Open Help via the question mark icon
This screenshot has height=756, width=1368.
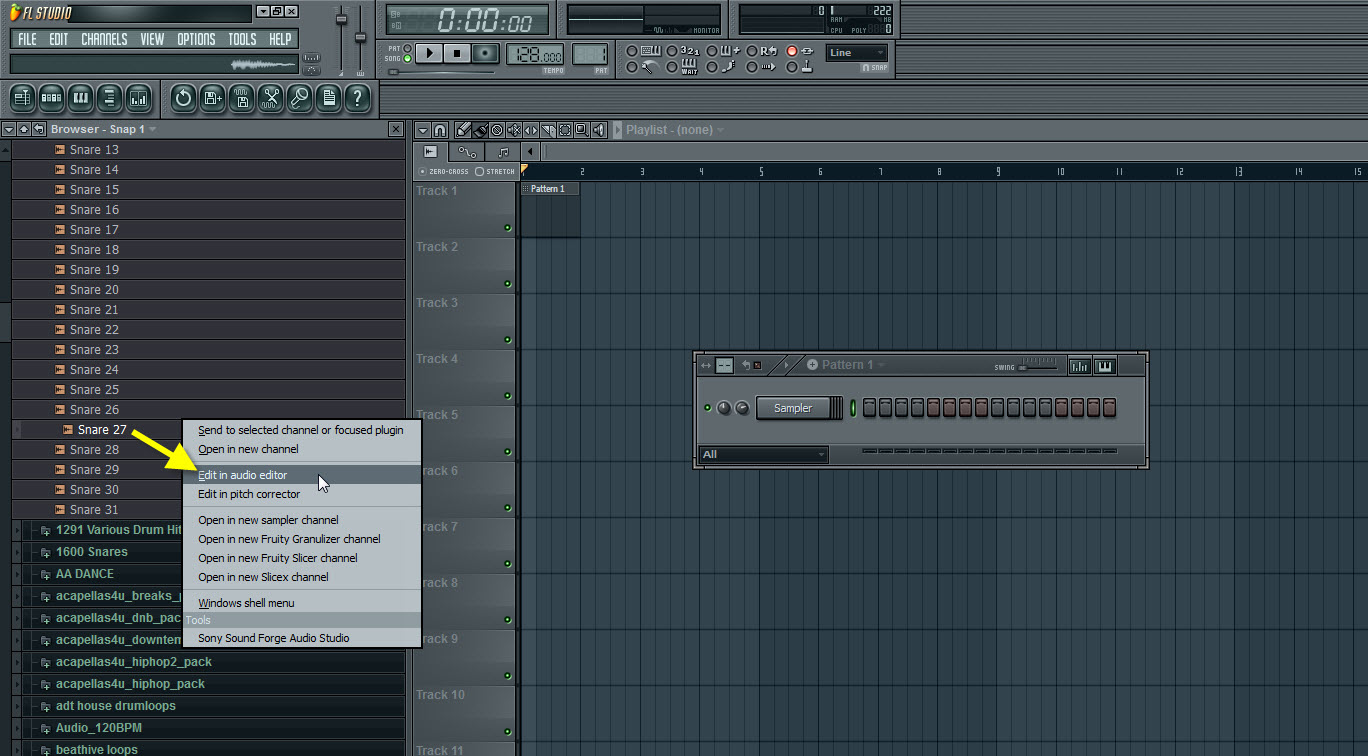(357, 97)
